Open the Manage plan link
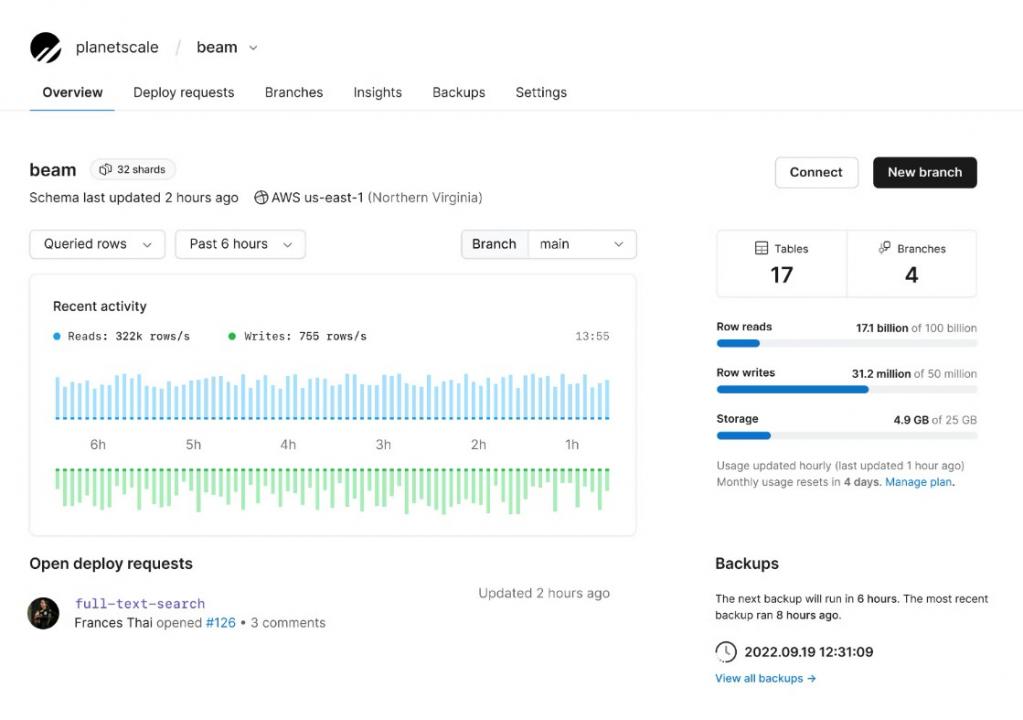 click(x=918, y=482)
